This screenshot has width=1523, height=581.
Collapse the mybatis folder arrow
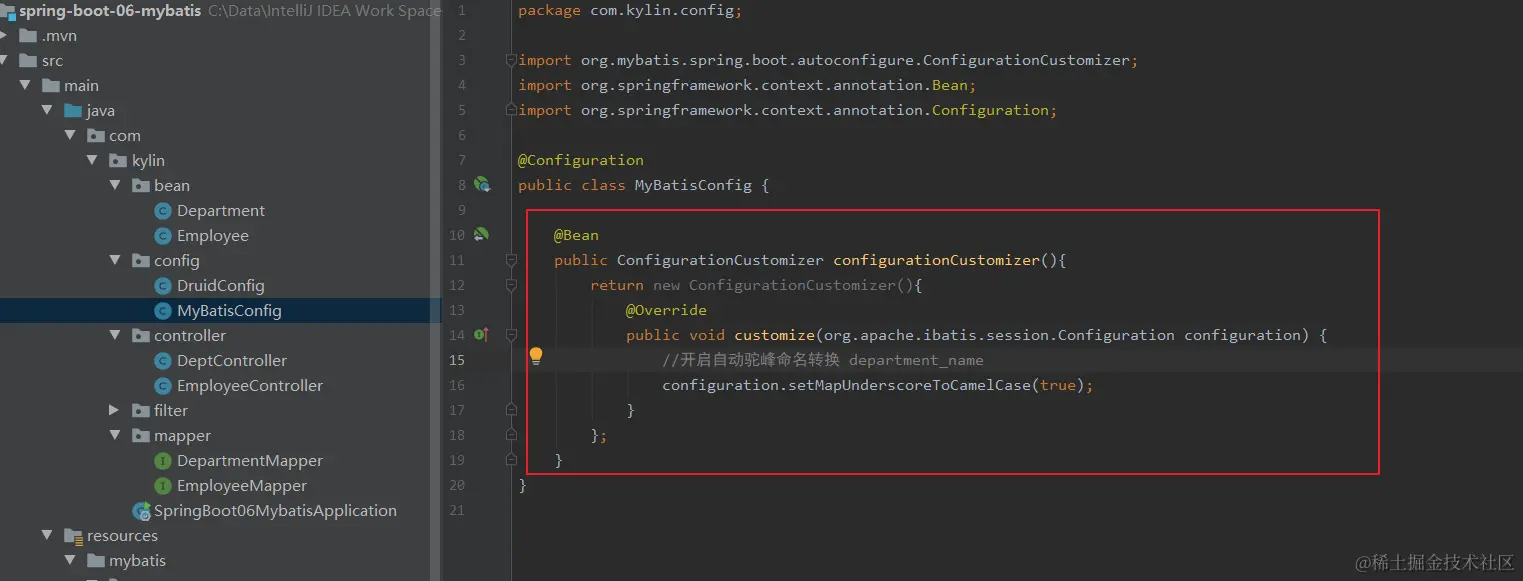tap(70, 560)
